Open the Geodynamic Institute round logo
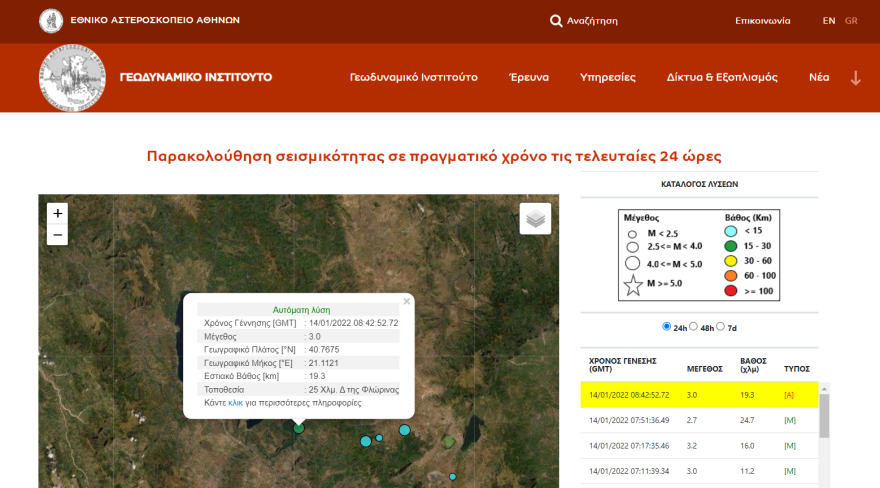Image resolution: width=880 pixels, height=488 pixels. pos(72,78)
